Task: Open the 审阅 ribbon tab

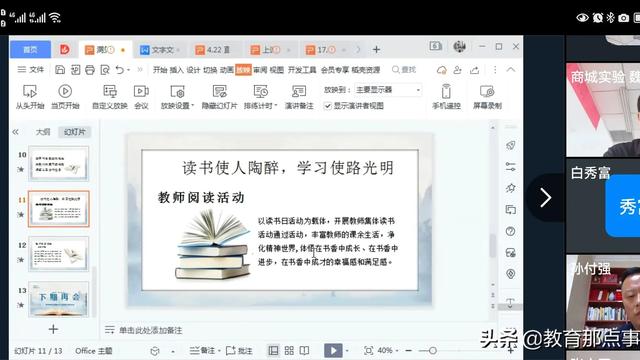Action: (x=260, y=70)
